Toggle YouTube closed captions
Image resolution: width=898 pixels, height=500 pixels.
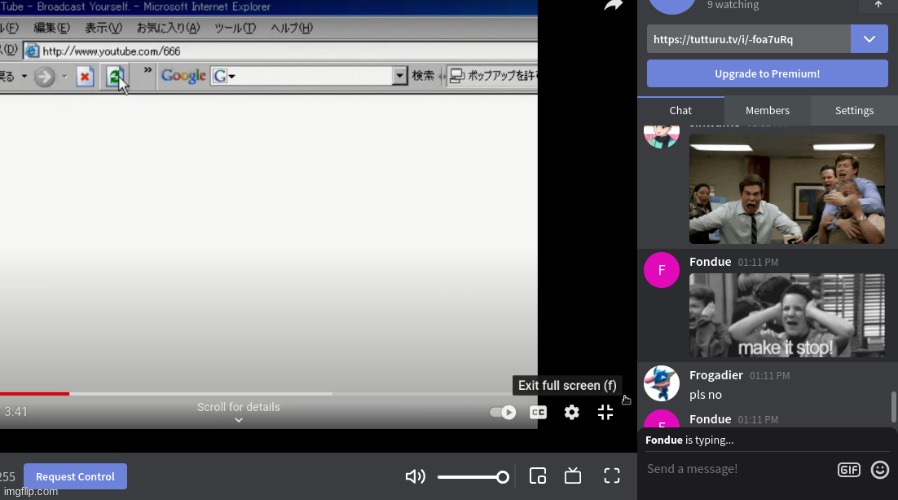point(538,412)
